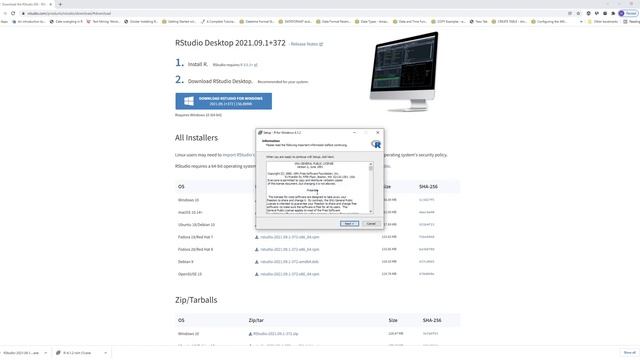The width and height of the screenshot is (640, 360).
Task: Click the download icon beside Windows zip
Action: [x=250, y=334]
